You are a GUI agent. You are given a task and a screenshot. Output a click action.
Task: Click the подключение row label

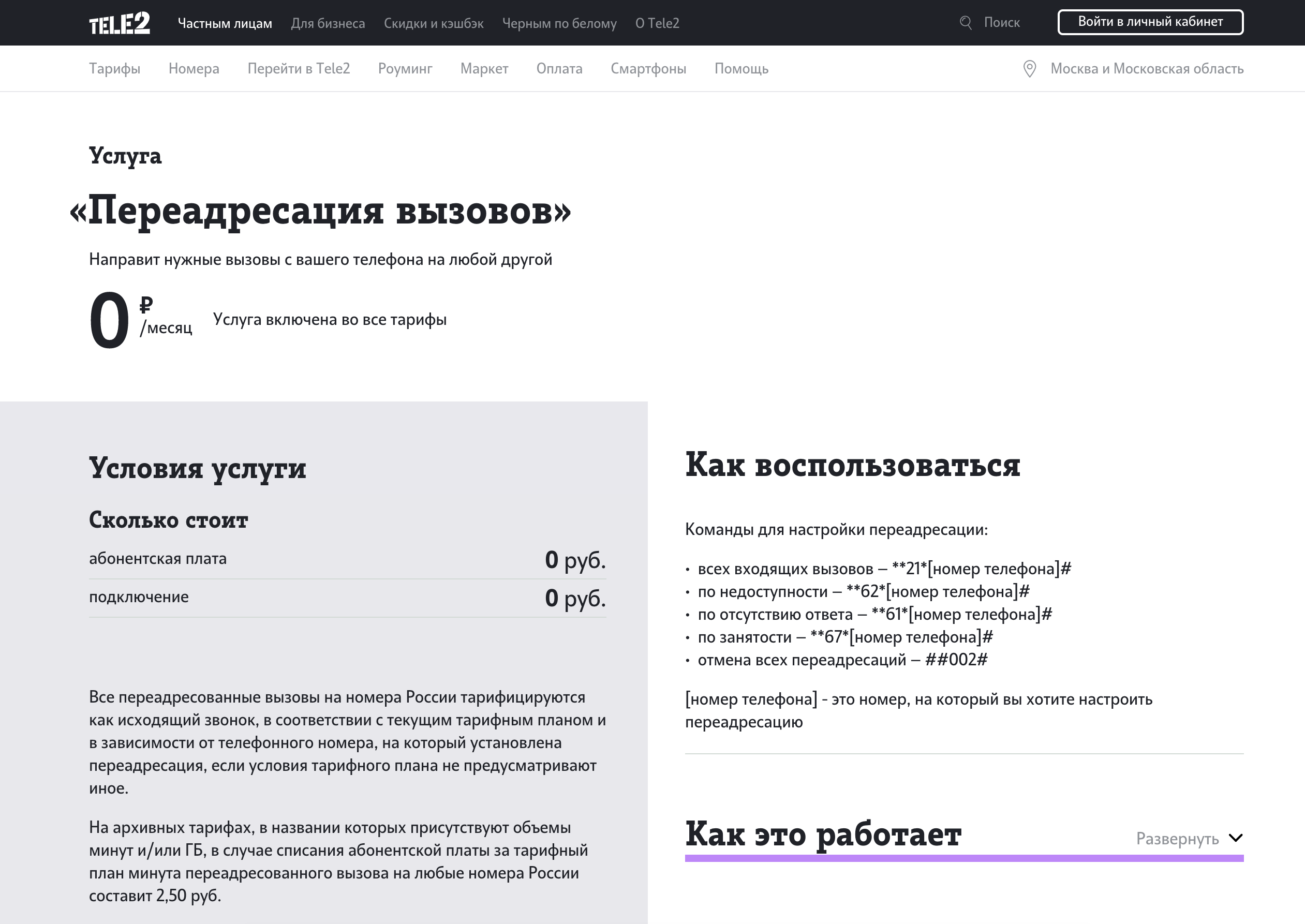[x=139, y=597]
